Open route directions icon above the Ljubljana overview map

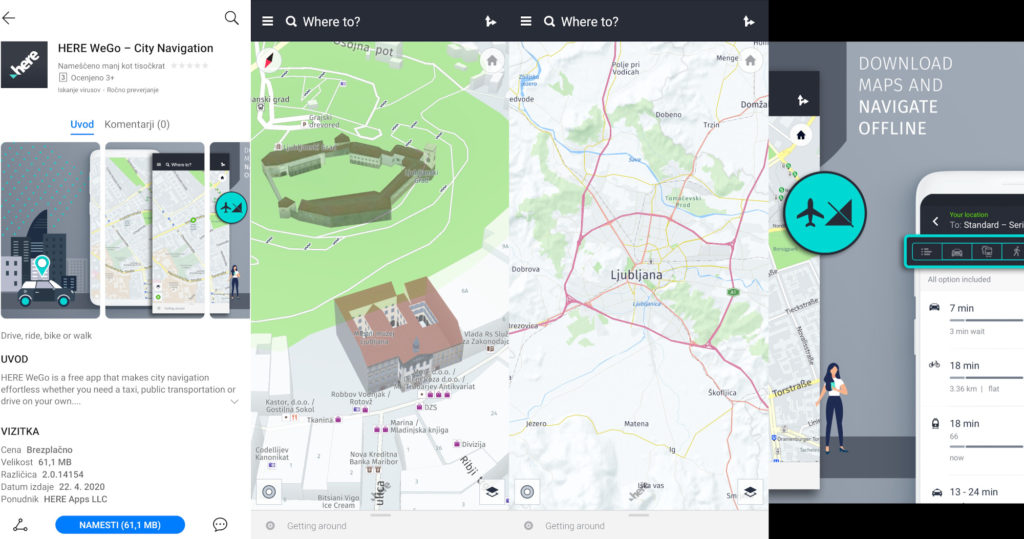point(747,21)
